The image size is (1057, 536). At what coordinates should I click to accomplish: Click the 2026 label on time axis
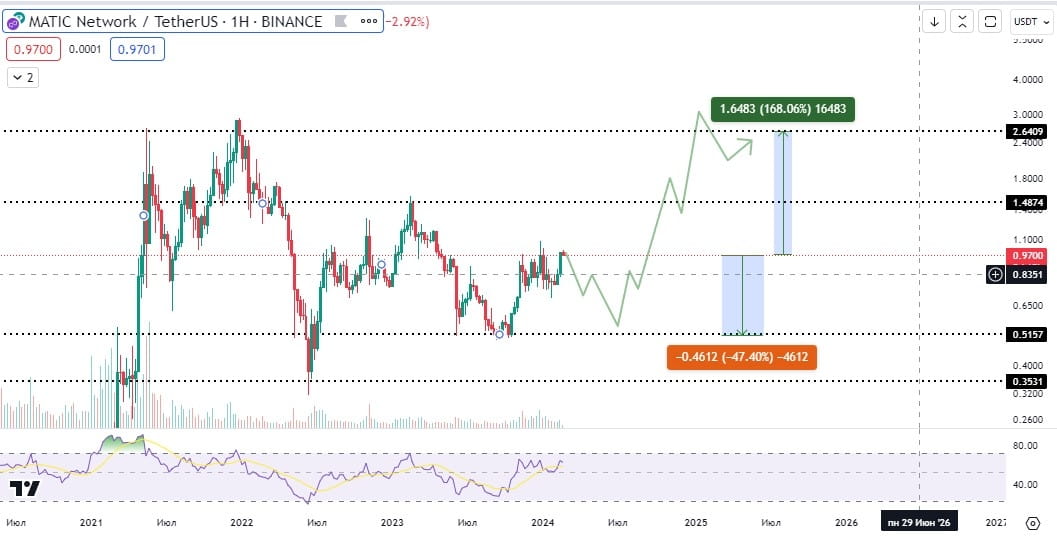(x=847, y=523)
